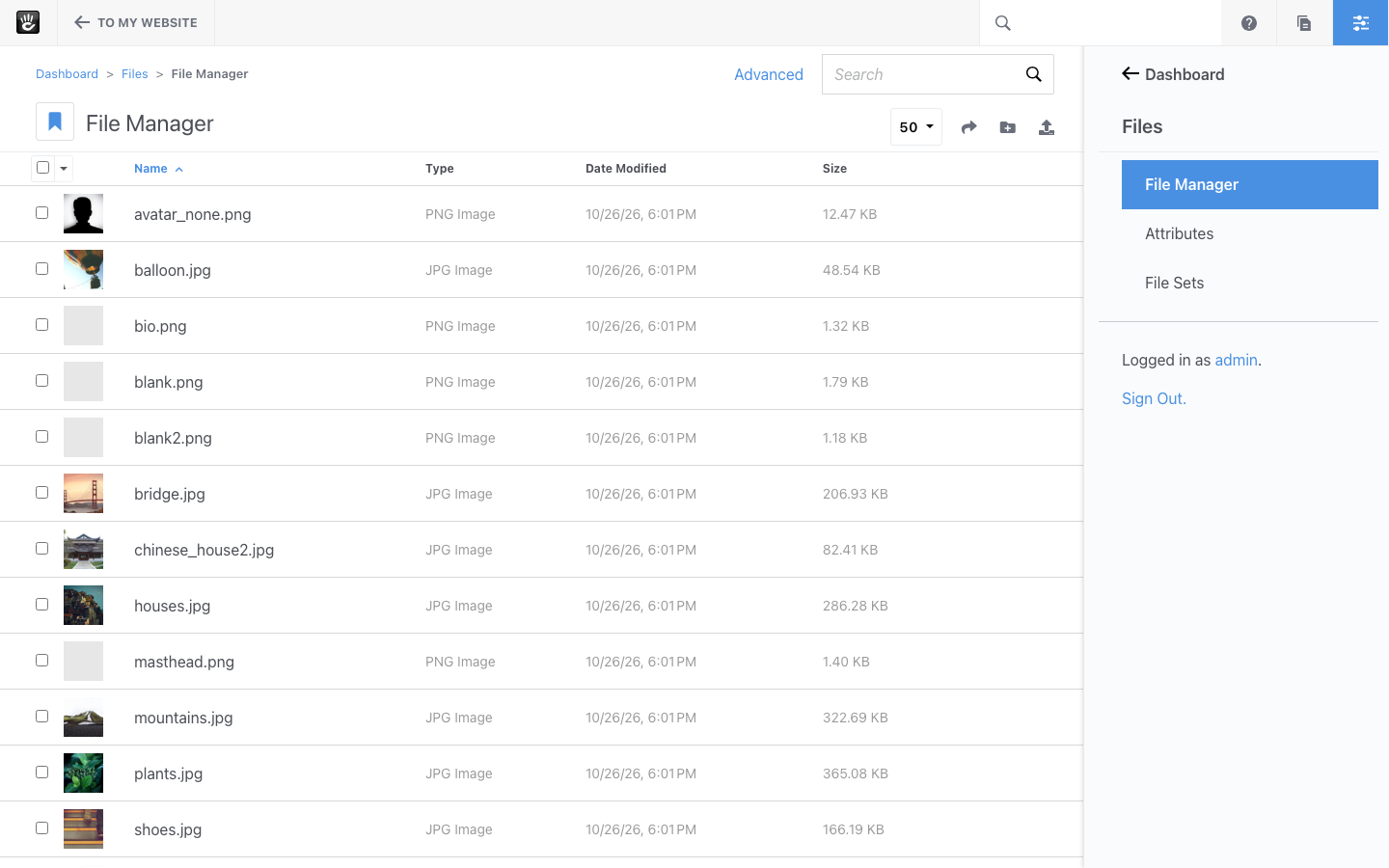This screenshot has height=868, width=1389.
Task: Click the upload files icon
Action: click(1047, 127)
